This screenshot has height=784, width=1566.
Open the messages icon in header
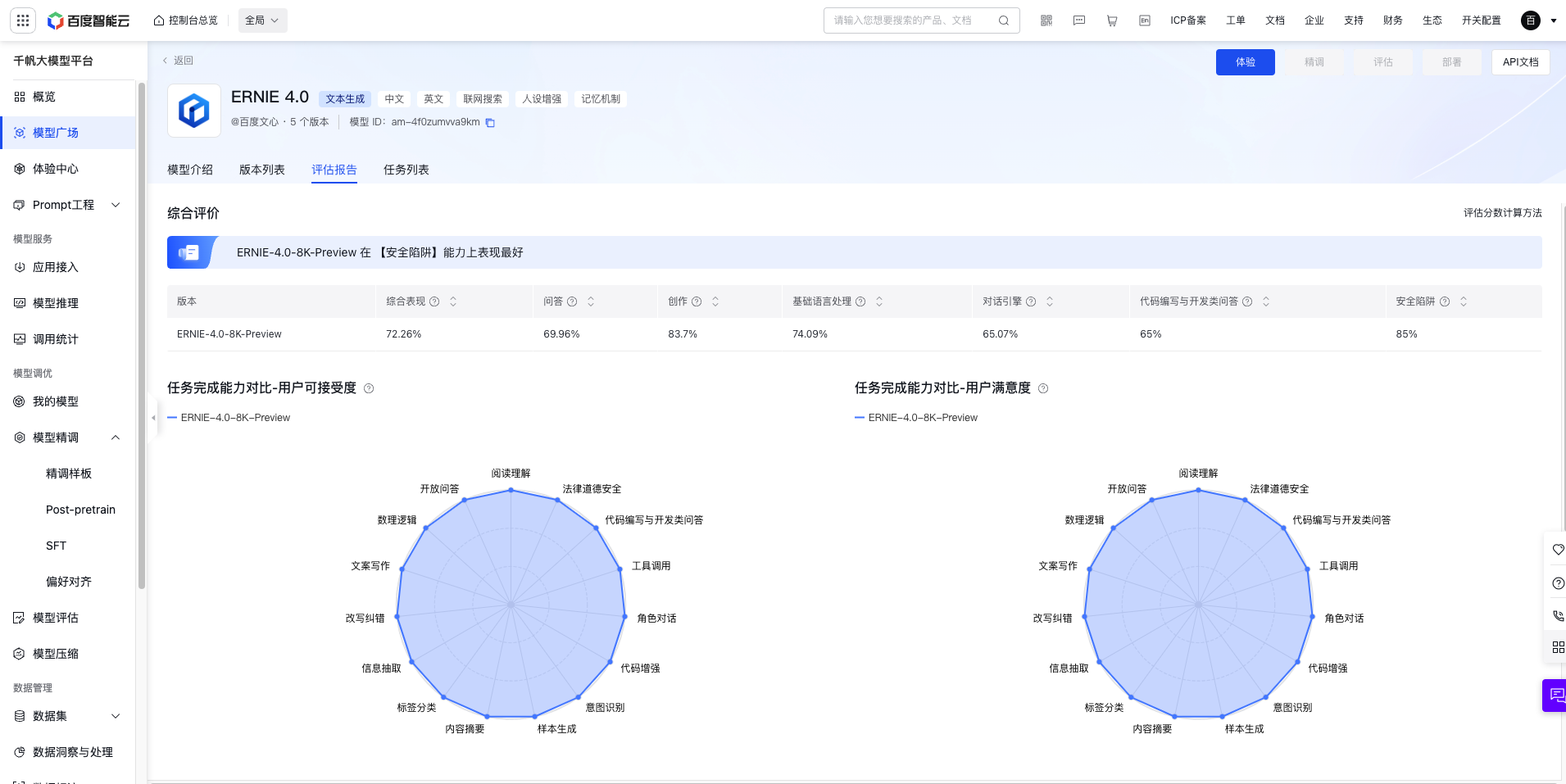tap(1079, 20)
